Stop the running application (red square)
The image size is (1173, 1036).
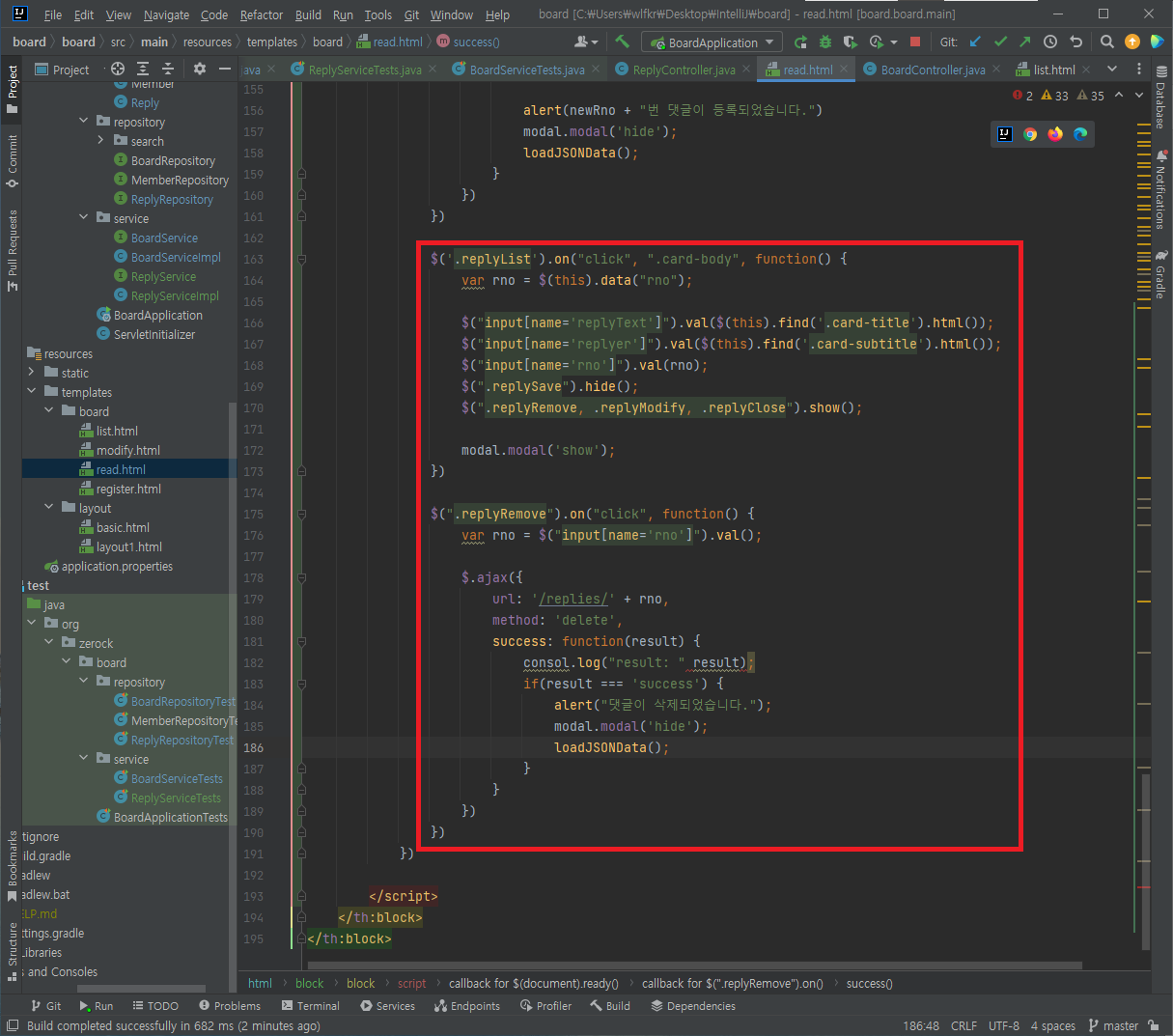(915, 42)
